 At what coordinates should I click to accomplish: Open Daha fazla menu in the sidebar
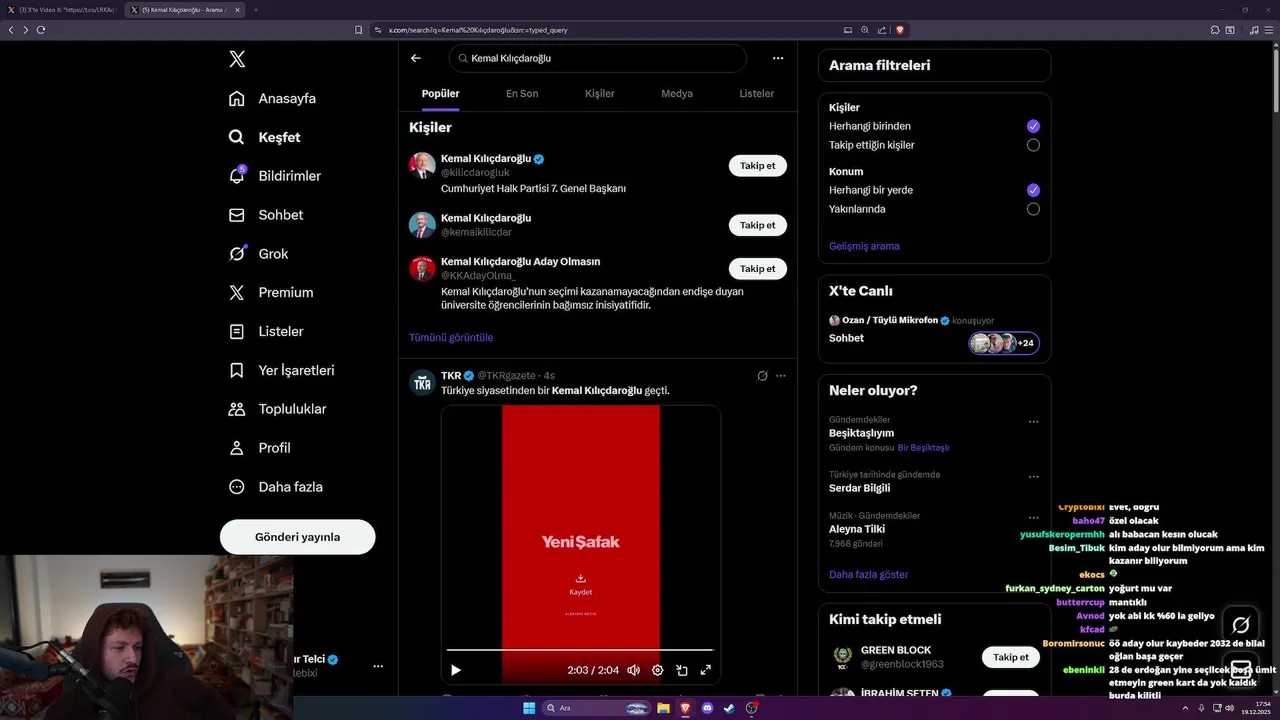click(275, 487)
